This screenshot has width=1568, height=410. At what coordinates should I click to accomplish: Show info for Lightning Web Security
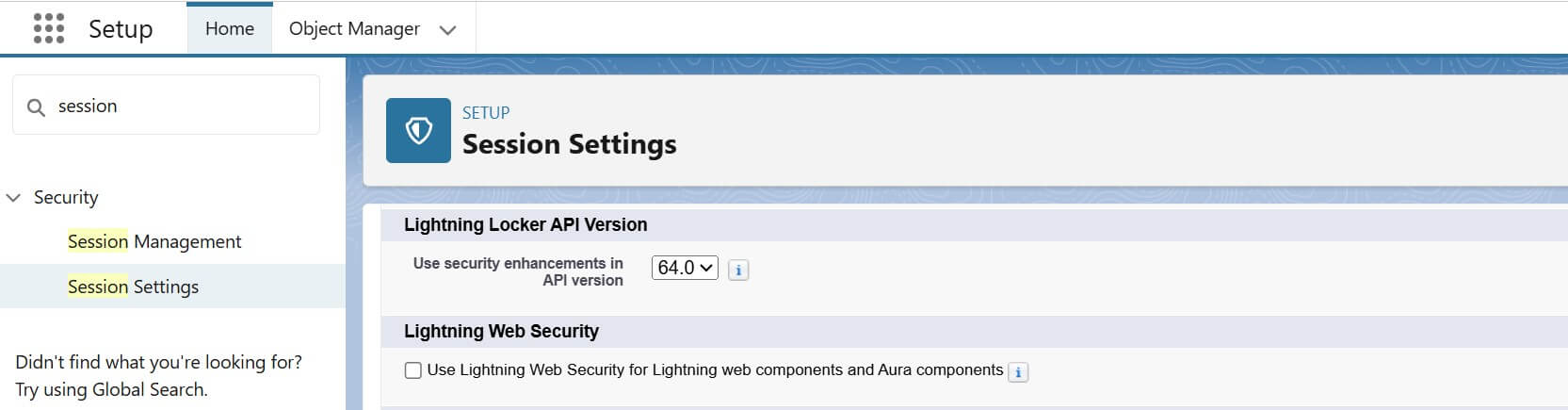click(x=1018, y=372)
